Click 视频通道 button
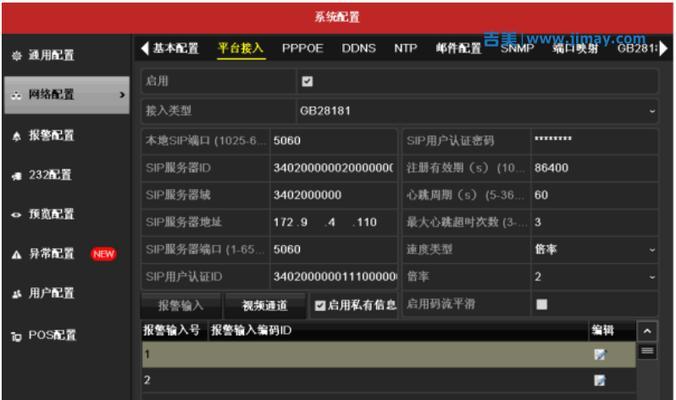This screenshot has width=676, height=400. 264,306
